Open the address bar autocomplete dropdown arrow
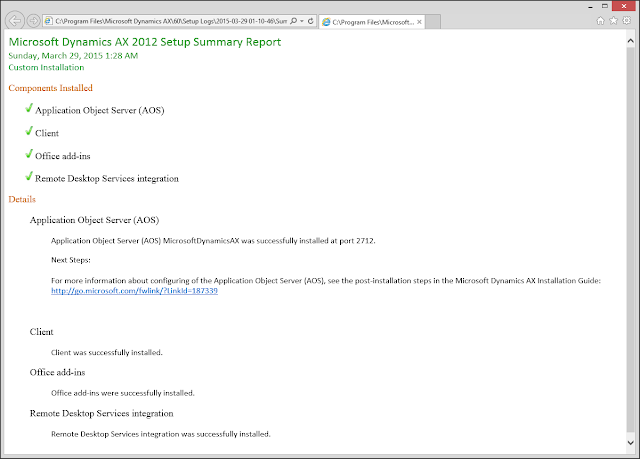Screen dimensions: 640x459 (x=302, y=21)
